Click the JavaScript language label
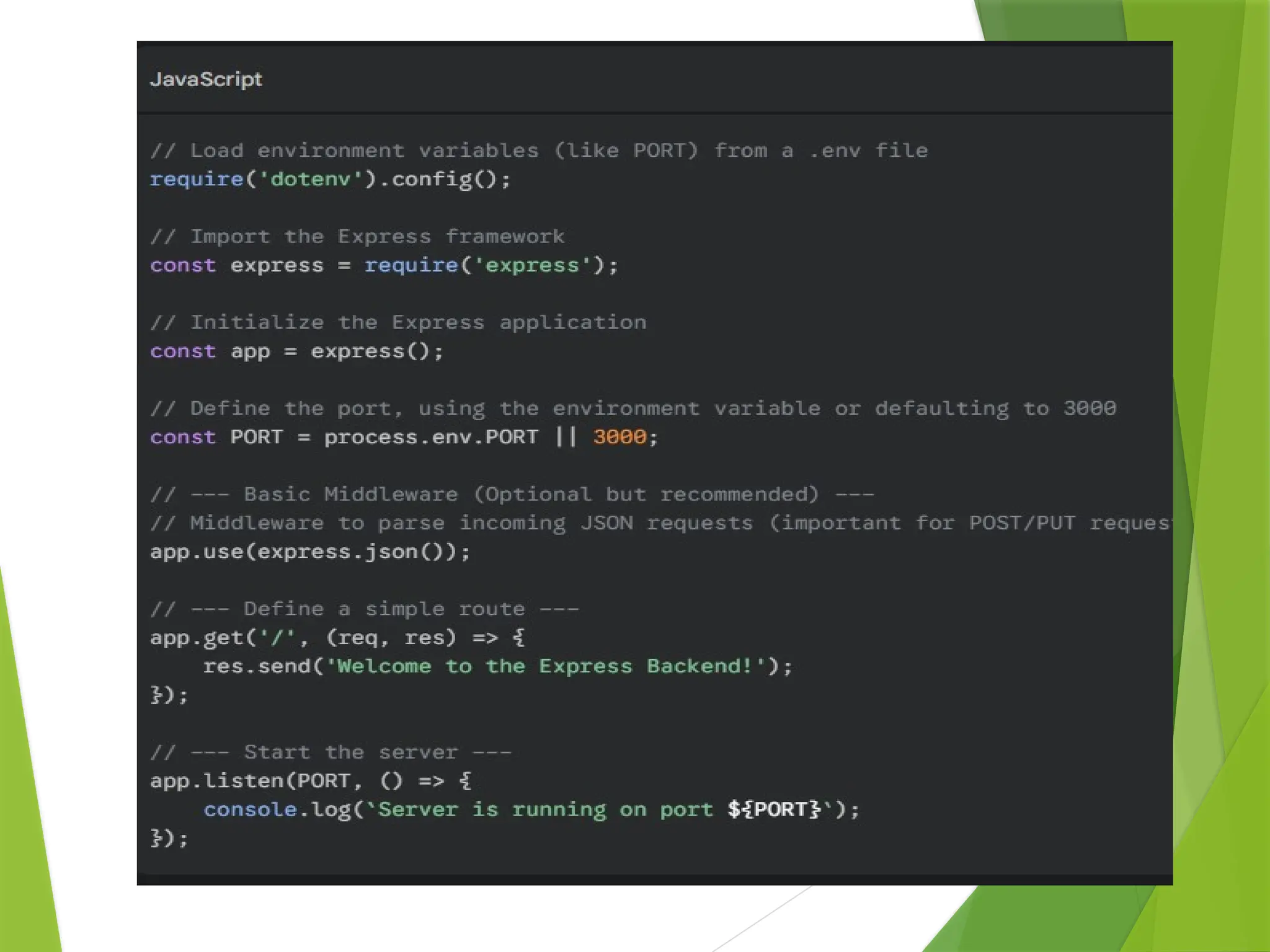The width and height of the screenshot is (1270, 952). pyautogui.click(x=206, y=79)
